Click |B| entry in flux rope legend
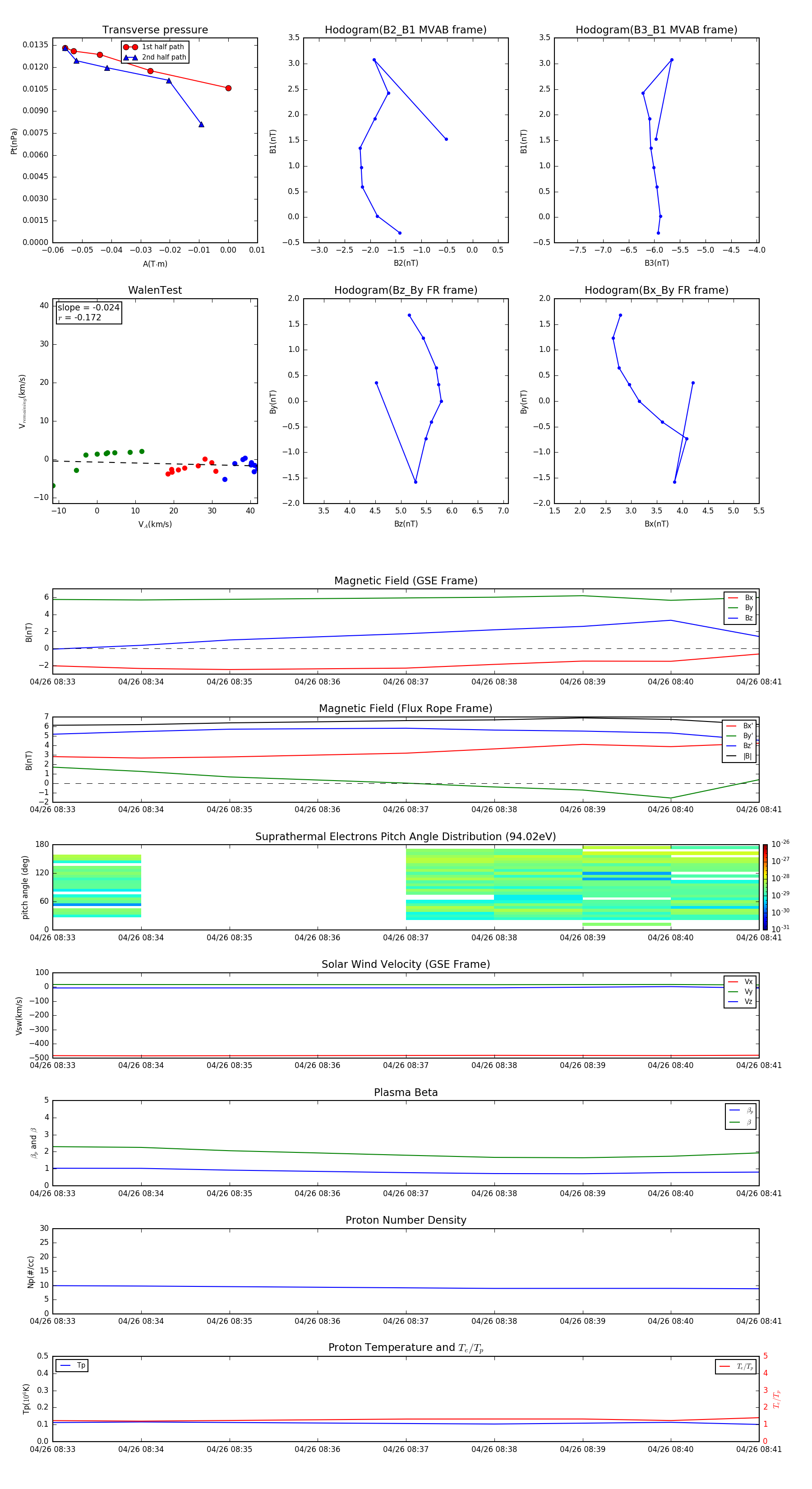812x1489 pixels. pos(739,756)
